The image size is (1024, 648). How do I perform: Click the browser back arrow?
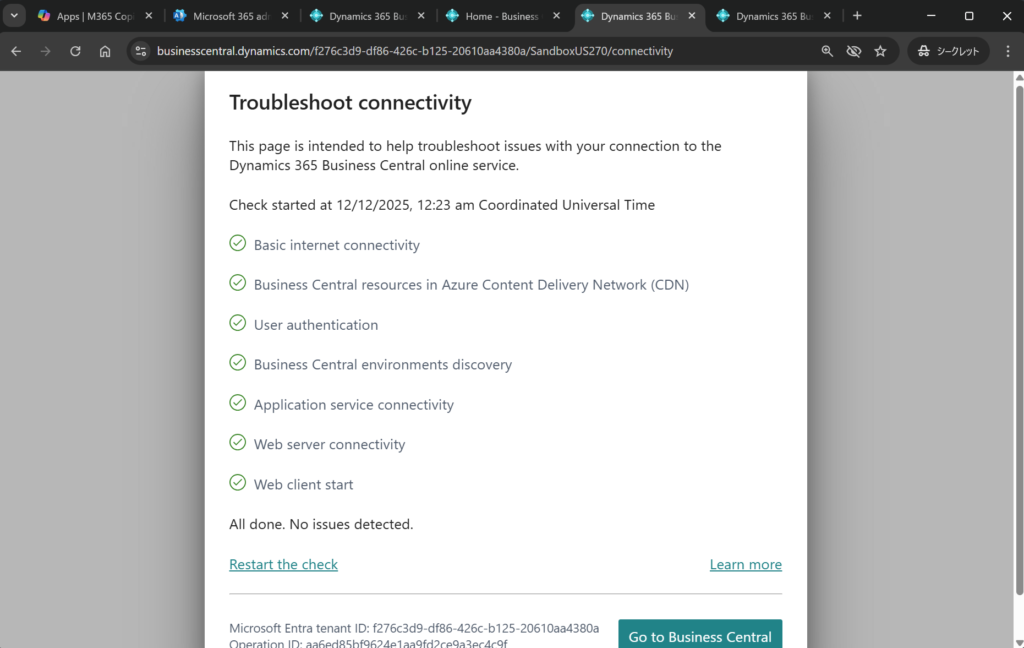pos(16,51)
